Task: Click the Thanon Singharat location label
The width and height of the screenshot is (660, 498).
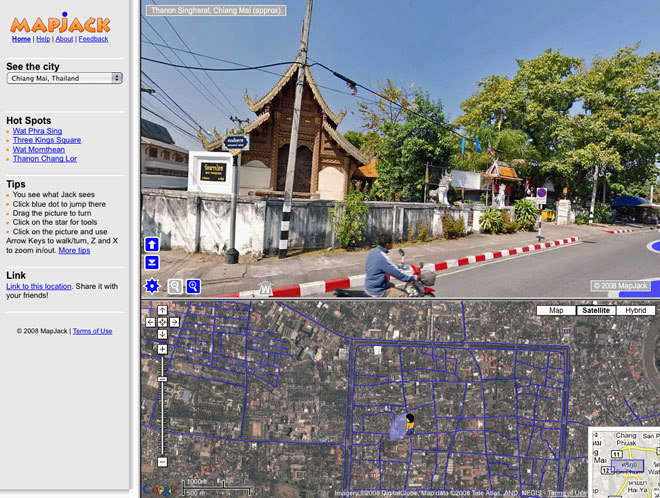Action: pyautogui.click(x=216, y=11)
